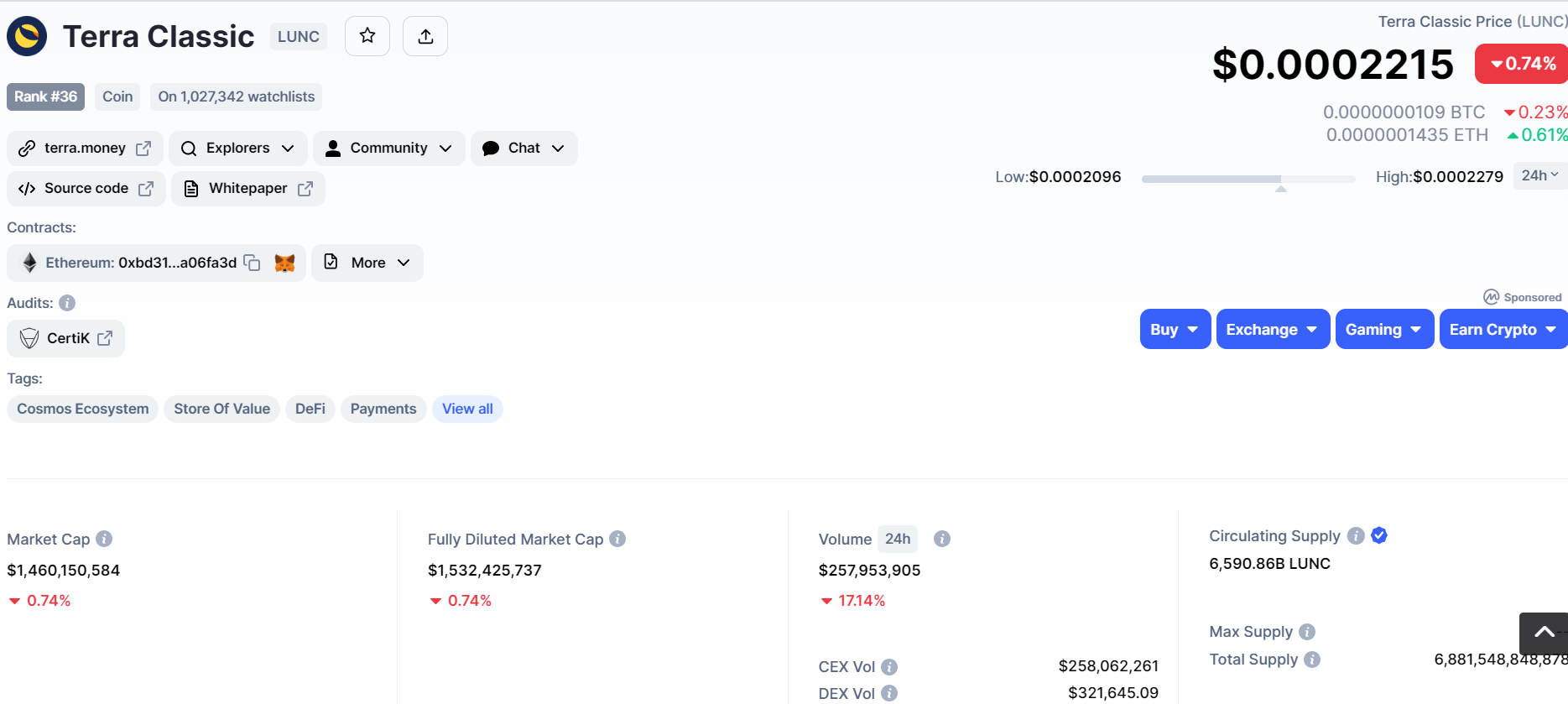Show Volume info tooltip icon
Image resolution: width=1568 pixels, height=704 pixels.
click(942, 539)
